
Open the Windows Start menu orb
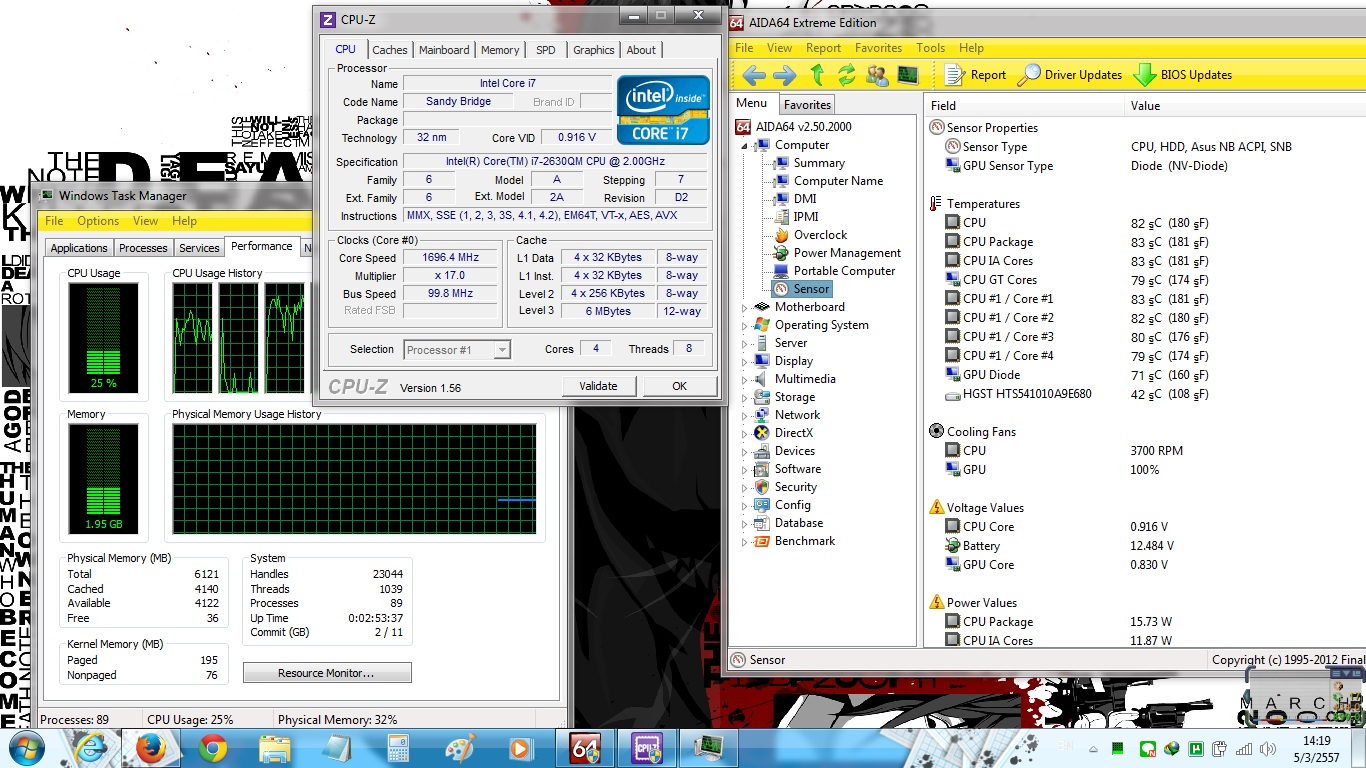[25, 748]
